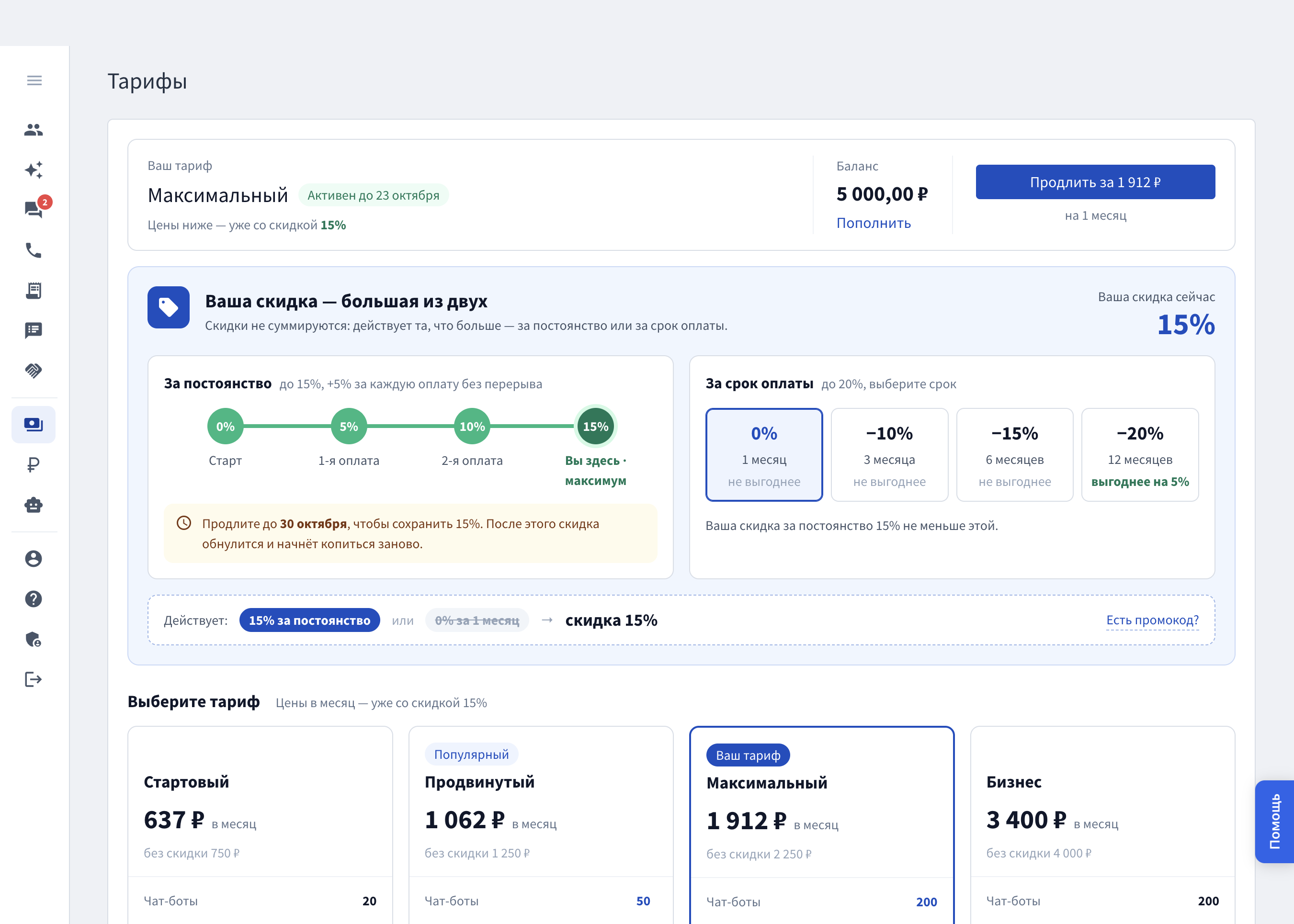Click the blue price tag discount icon
Screen dimensions: 1294x924
pyautogui.click(x=169, y=307)
